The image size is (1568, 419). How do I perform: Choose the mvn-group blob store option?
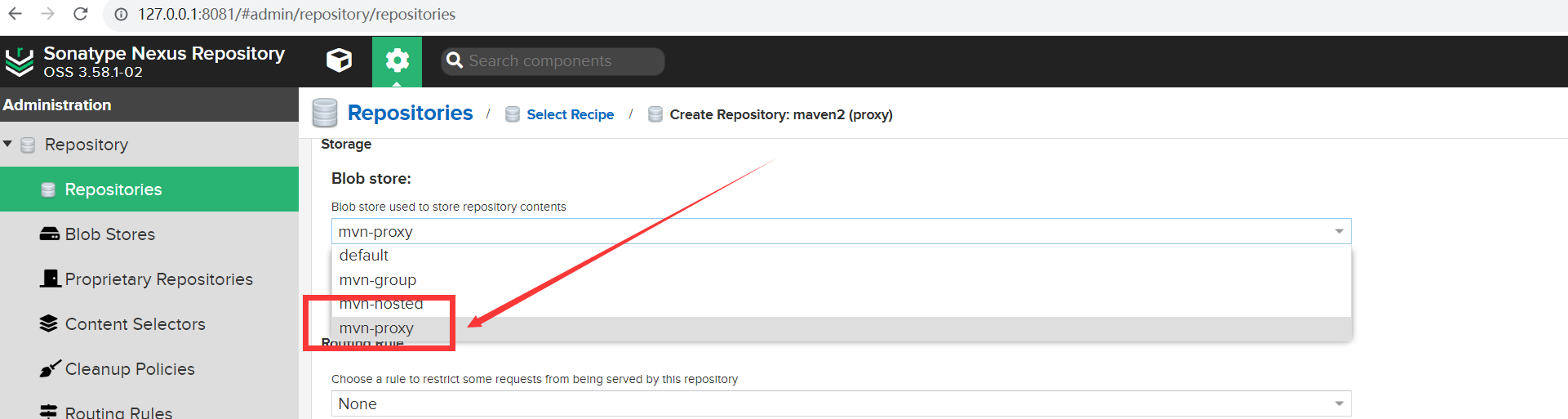tap(378, 280)
